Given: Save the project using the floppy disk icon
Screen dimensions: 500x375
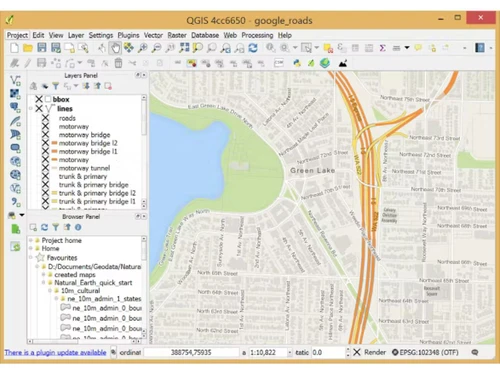Looking at the screenshot, I should click(x=42, y=48).
